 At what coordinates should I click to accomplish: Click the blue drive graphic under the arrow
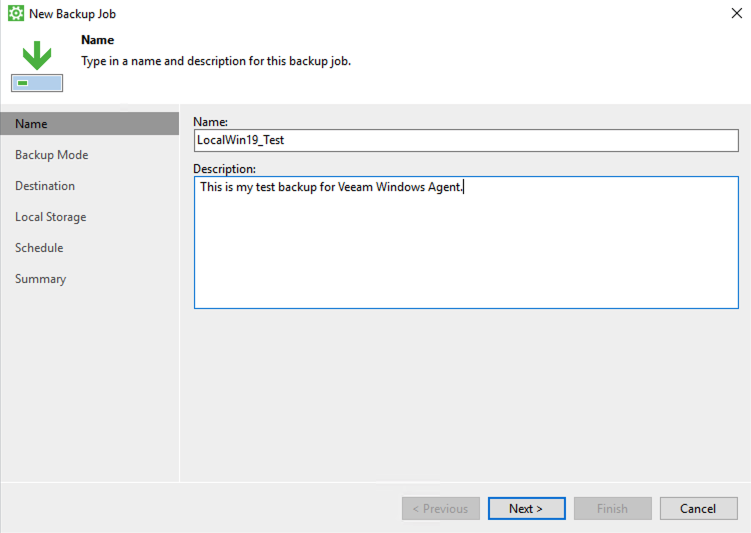point(37,83)
